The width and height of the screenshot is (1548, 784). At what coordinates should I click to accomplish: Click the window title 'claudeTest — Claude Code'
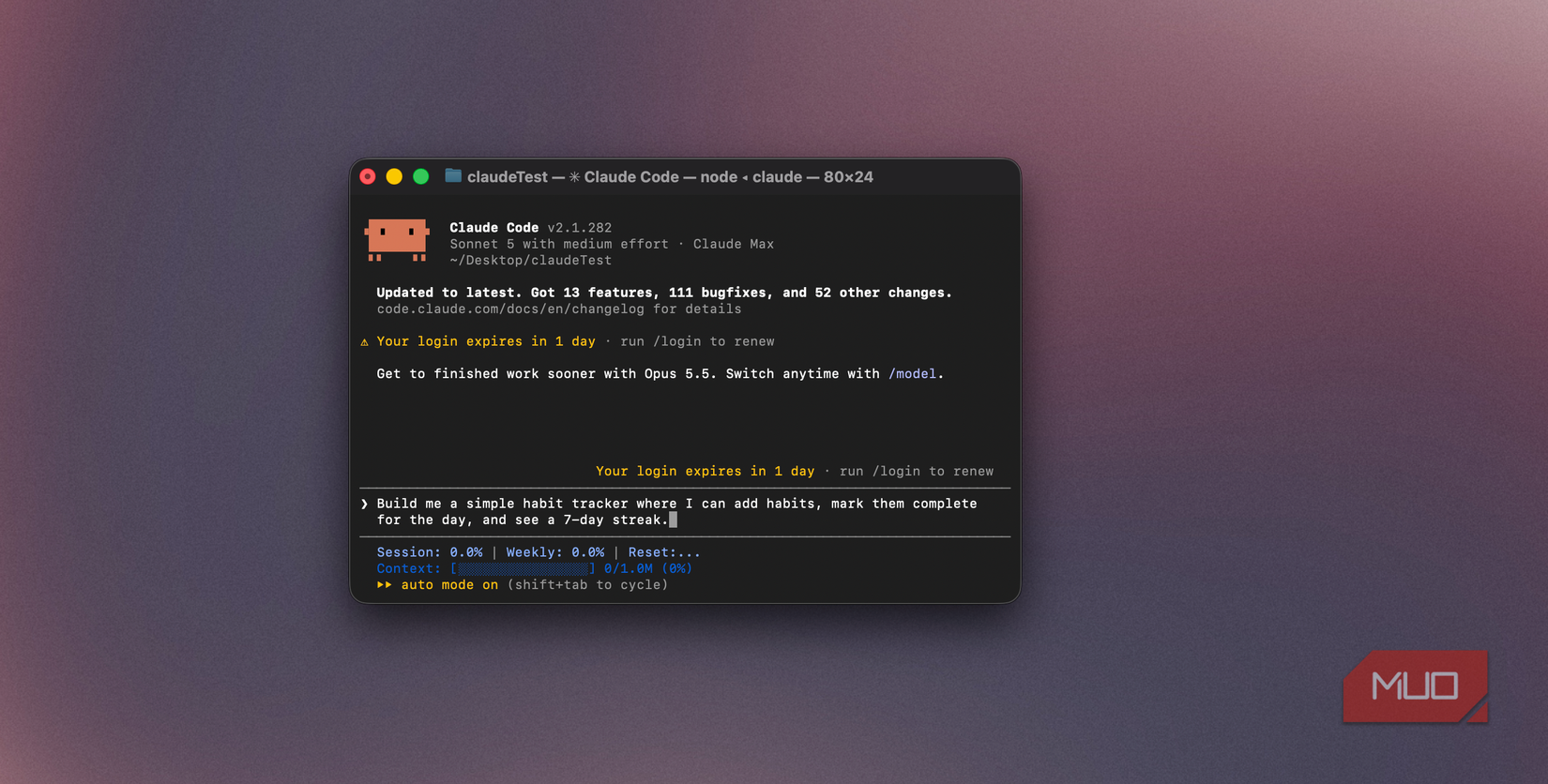click(670, 177)
